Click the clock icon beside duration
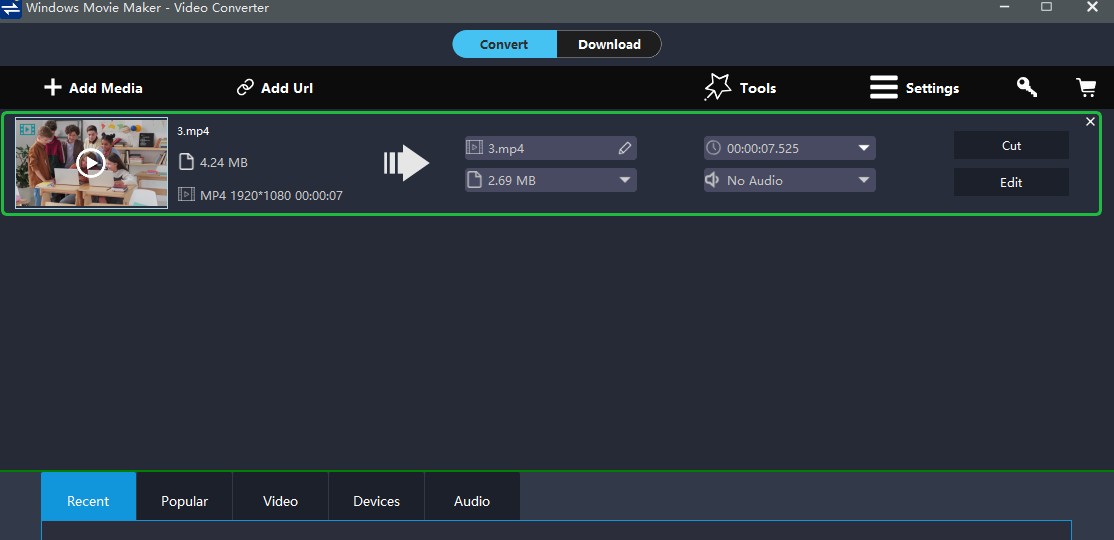1114x540 pixels. click(713, 148)
